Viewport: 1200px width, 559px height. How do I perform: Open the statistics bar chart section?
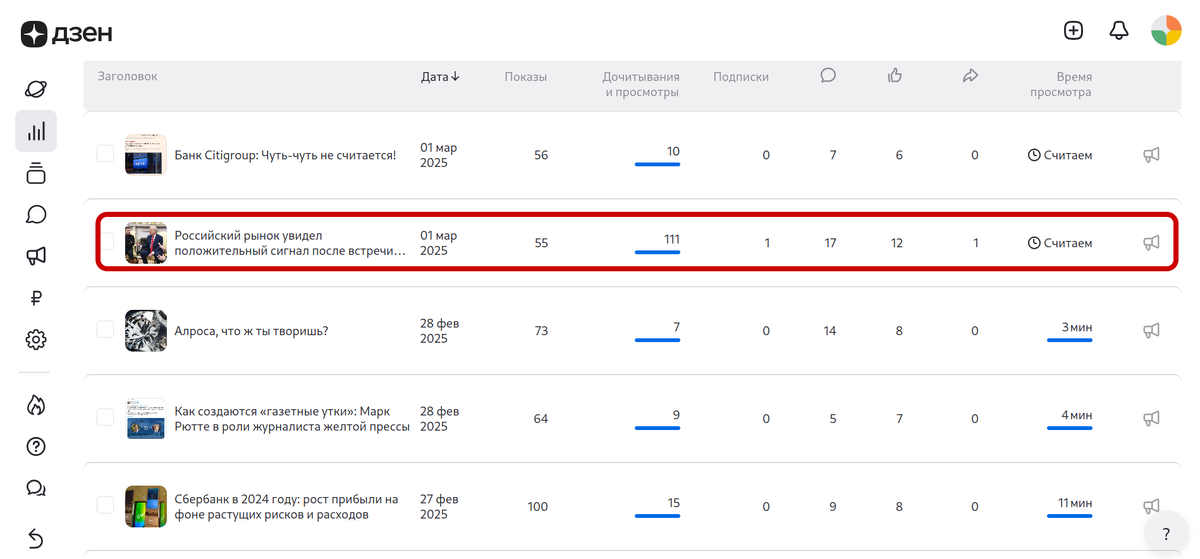[36, 131]
